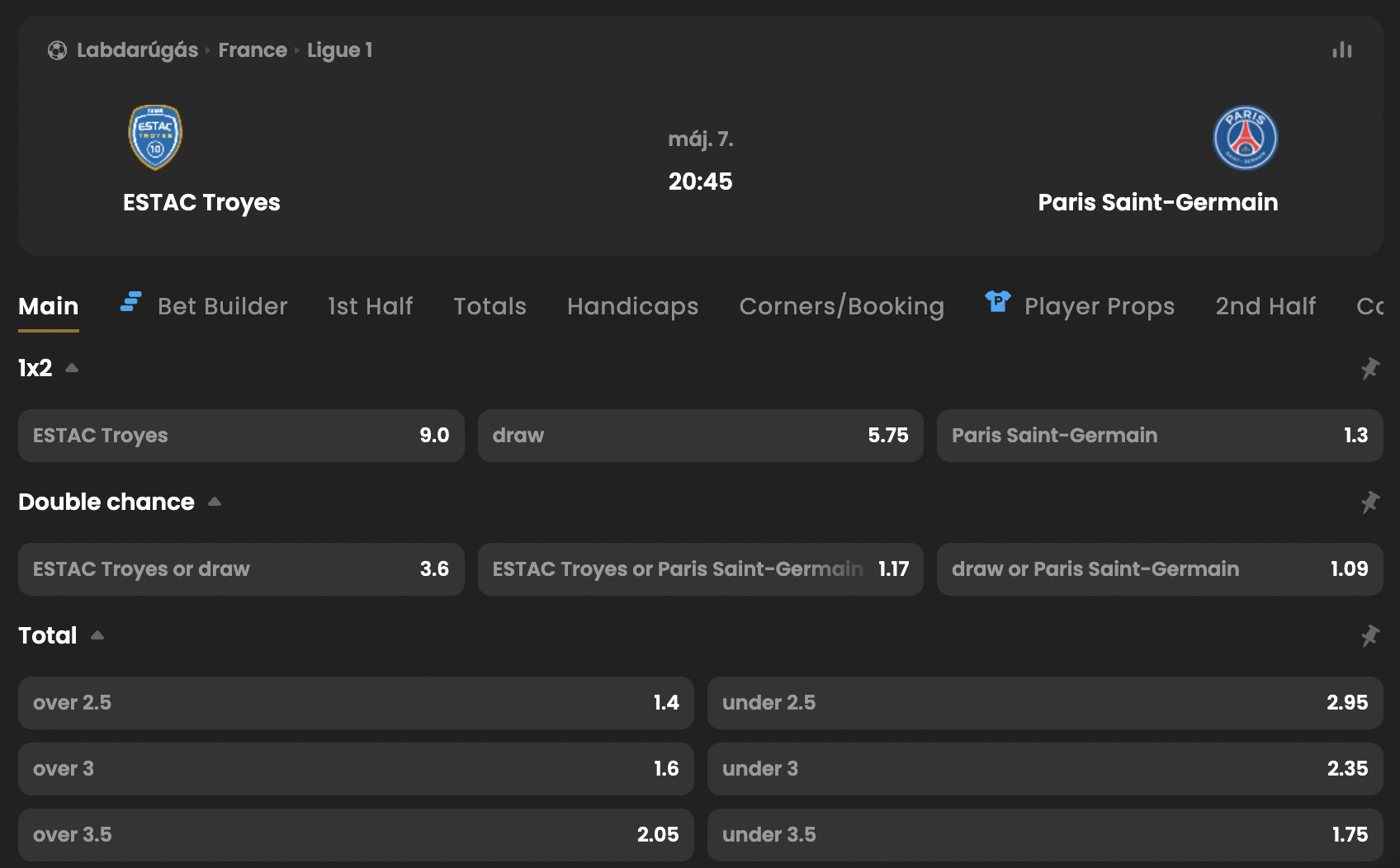Bet on Paris Saint-Germain win at 1.3
This screenshot has width=1400, height=868.
tap(1160, 436)
